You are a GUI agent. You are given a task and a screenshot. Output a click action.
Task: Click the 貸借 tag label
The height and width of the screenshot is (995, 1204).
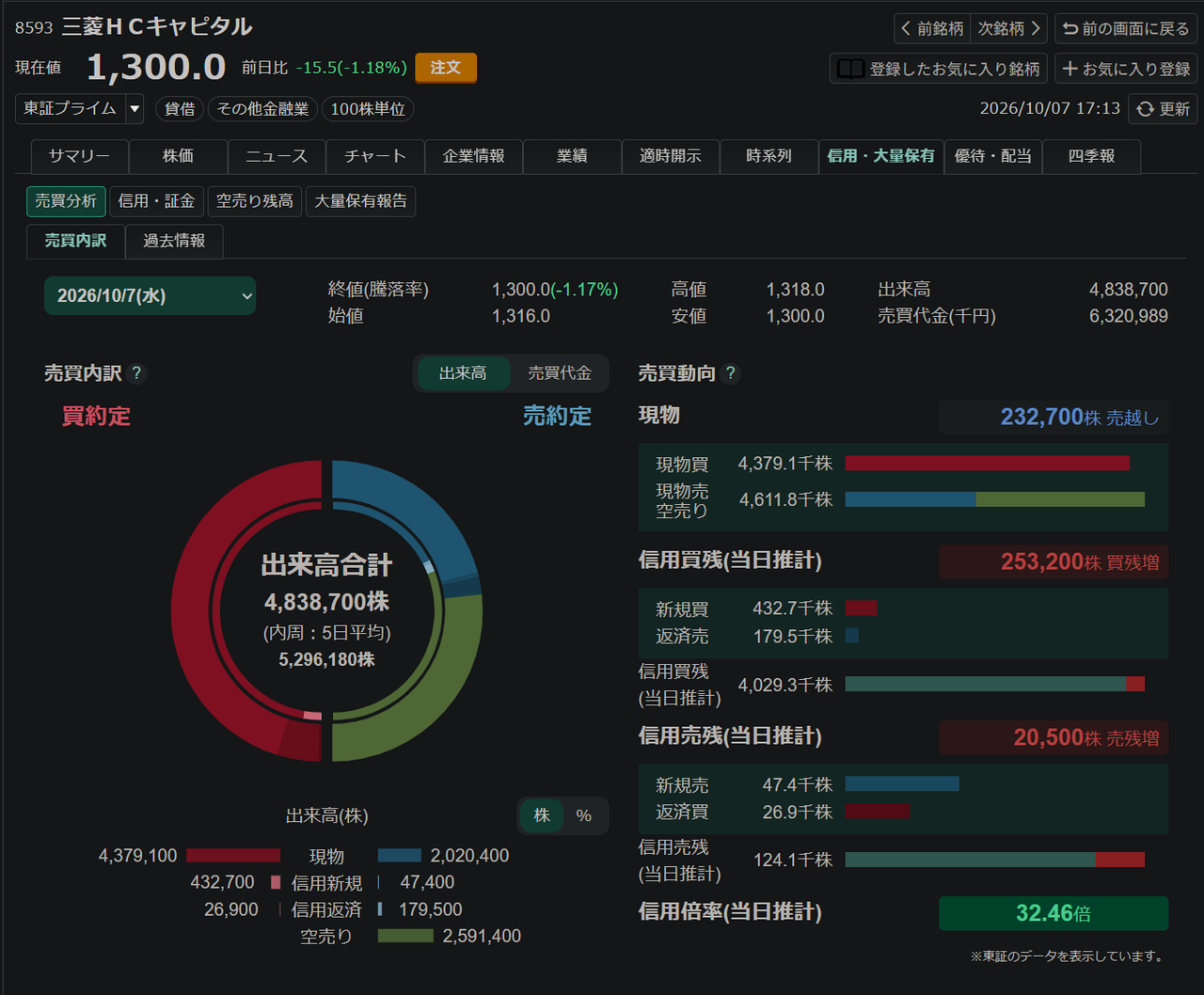[180, 109]
